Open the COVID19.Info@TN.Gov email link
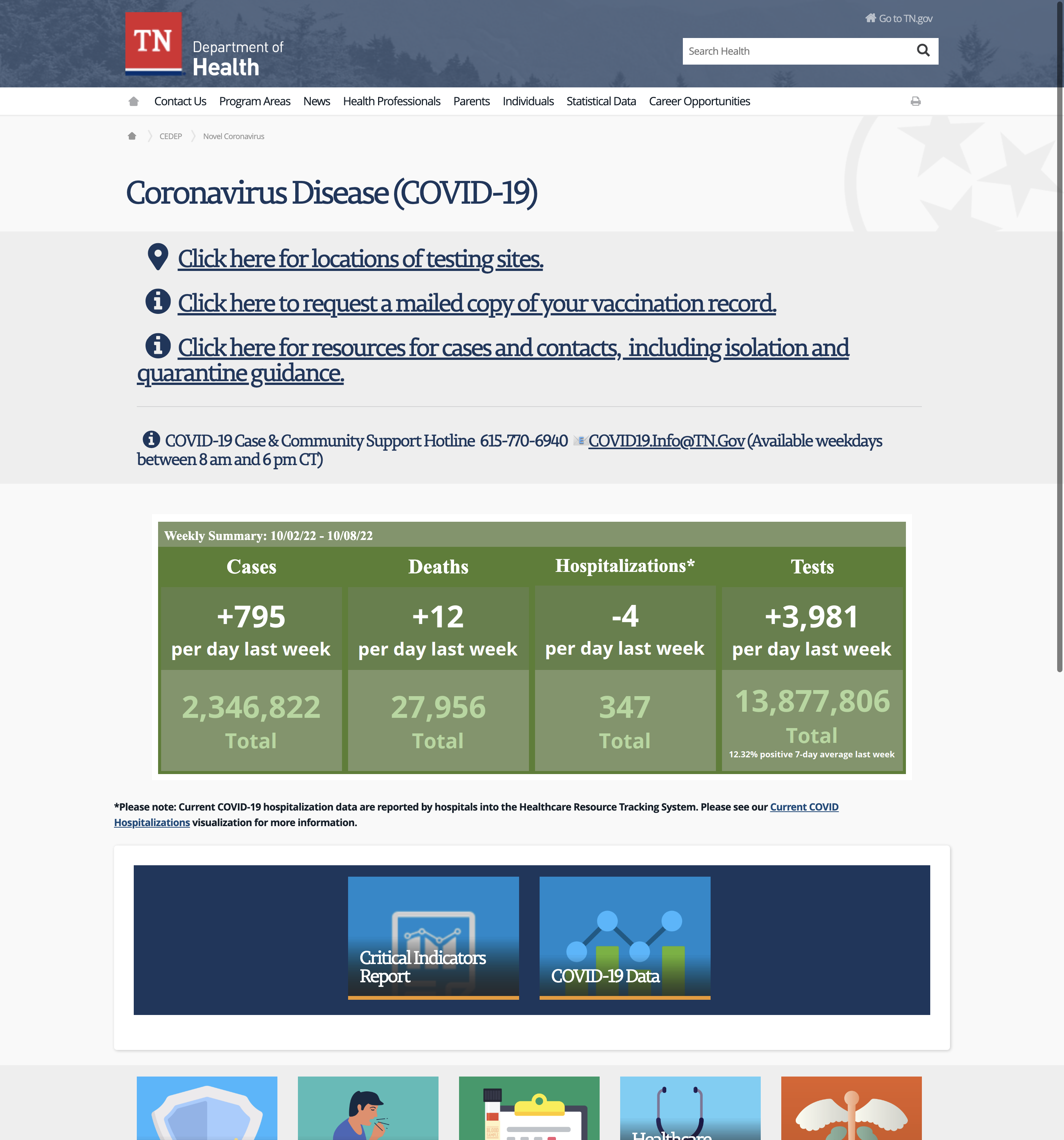This screenshot has width=1064, height=1140. click(x=666, y=441)
